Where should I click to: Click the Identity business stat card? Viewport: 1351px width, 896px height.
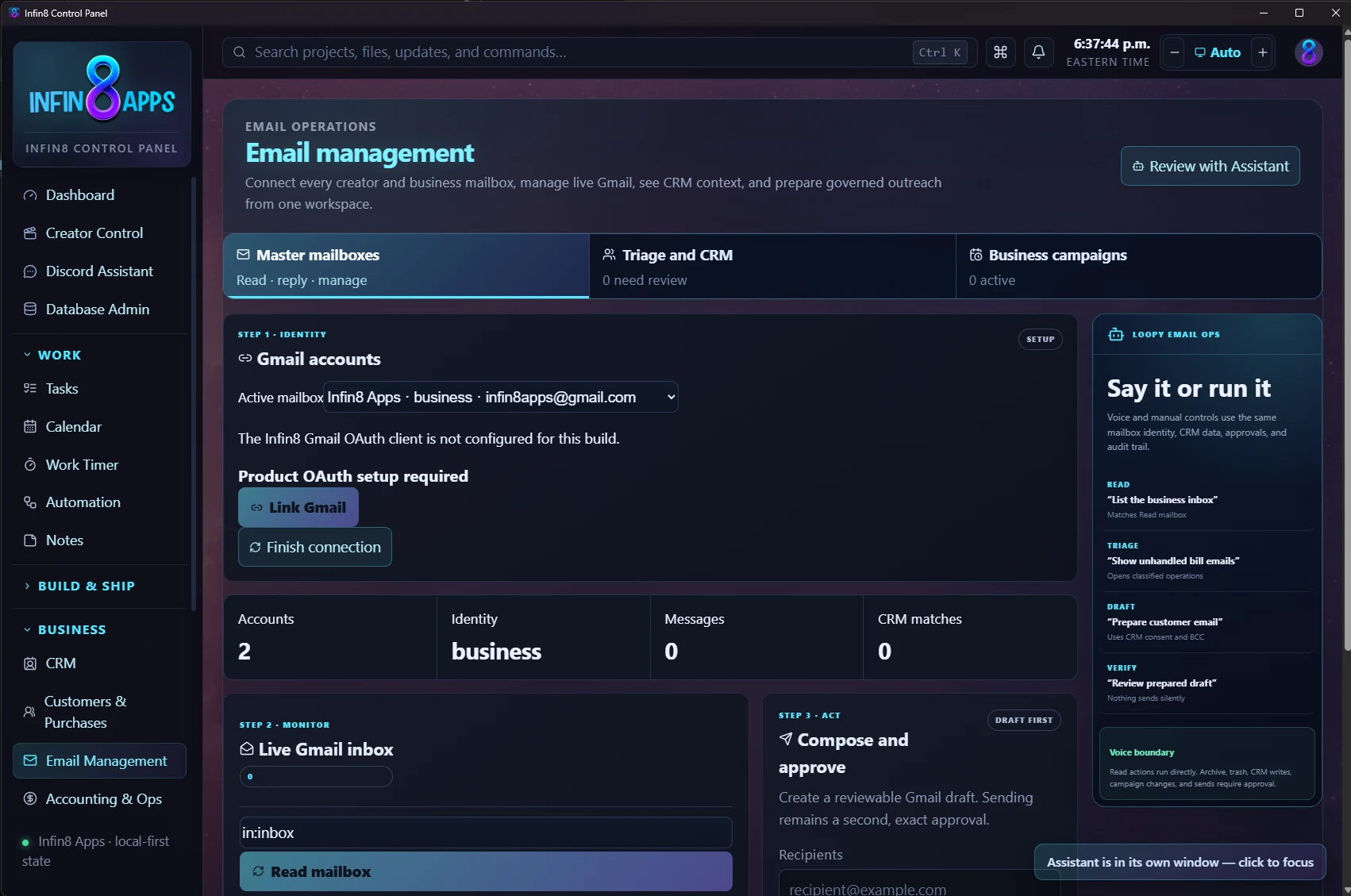tap(544, 637)
